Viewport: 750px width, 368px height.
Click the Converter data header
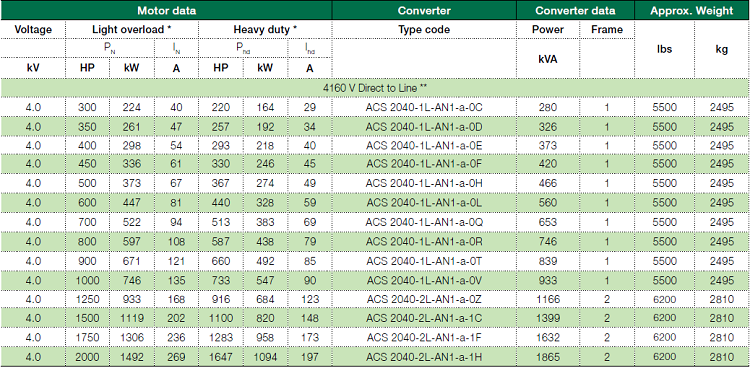(575, 11)
